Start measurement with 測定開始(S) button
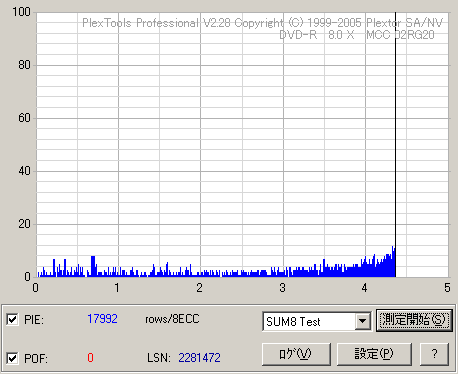Viewport: 458px width, 374px height. 414,320
